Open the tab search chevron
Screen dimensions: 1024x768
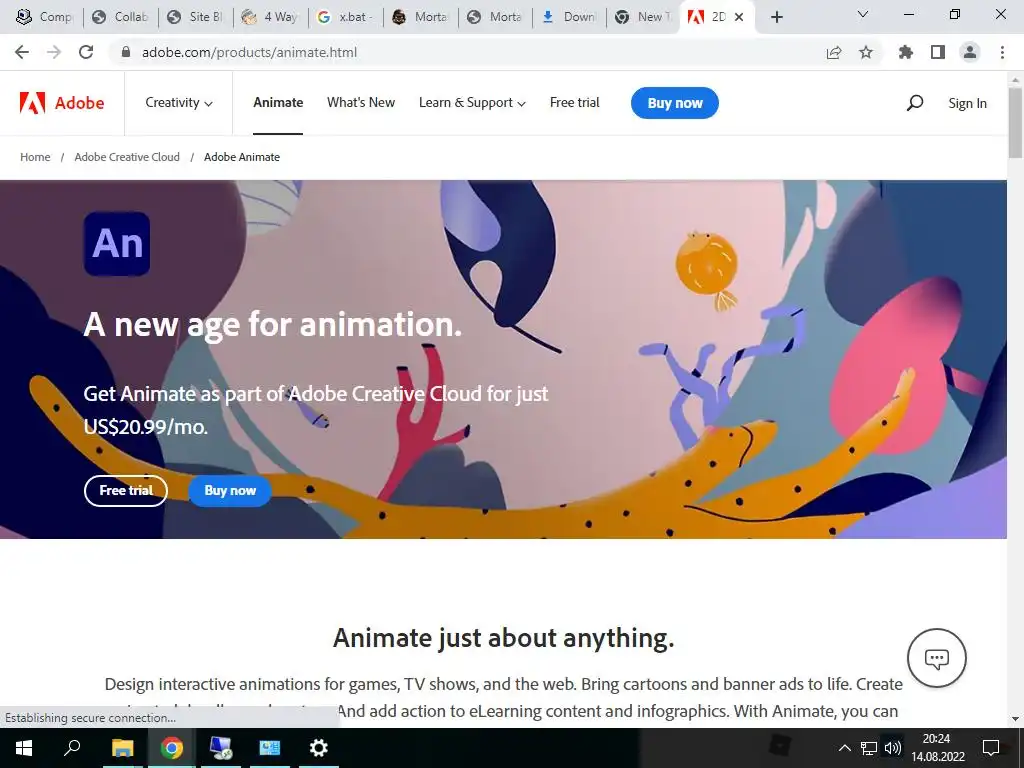863,14
